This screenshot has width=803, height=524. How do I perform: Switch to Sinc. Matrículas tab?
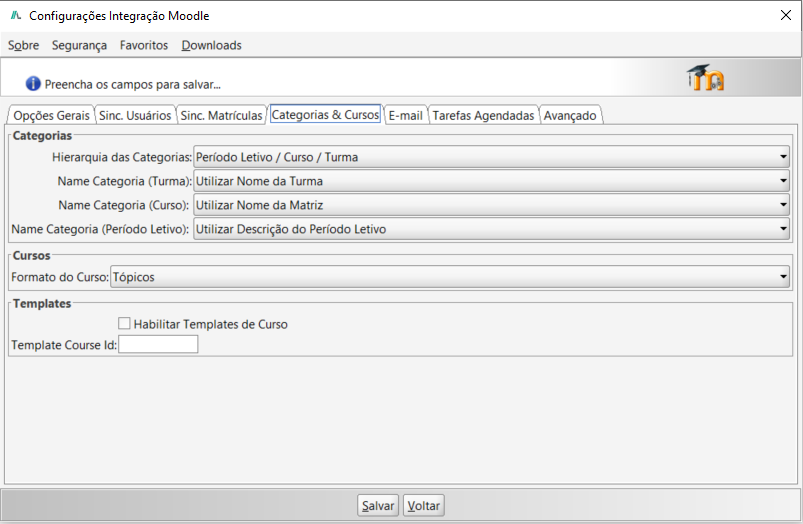click(221, 115)
